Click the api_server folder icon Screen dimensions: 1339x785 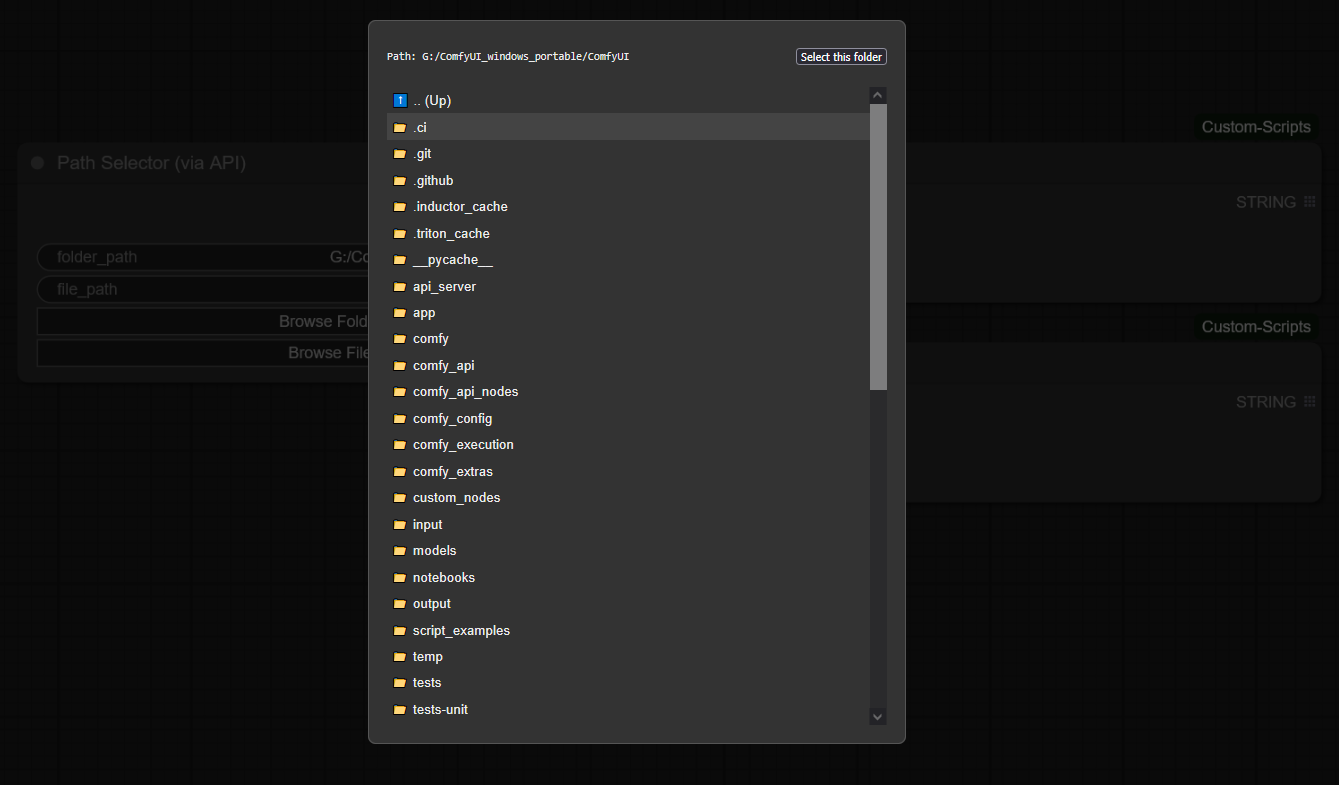(x=400, y=286)
